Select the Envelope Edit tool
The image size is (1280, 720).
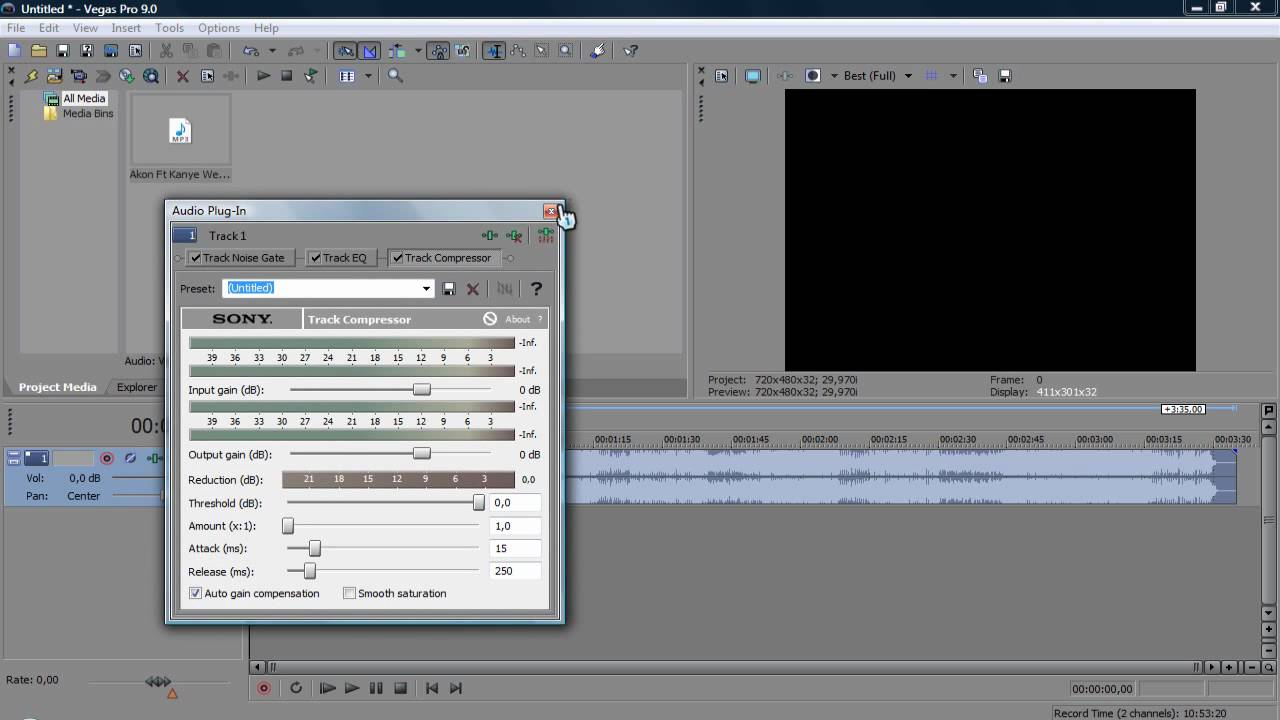pos(518,50)
